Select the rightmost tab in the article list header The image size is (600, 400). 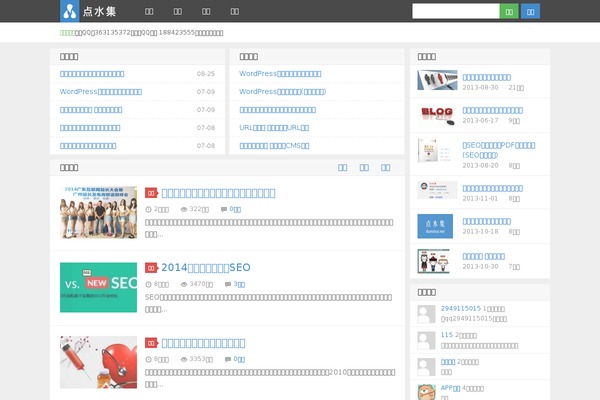pos(387,167)
